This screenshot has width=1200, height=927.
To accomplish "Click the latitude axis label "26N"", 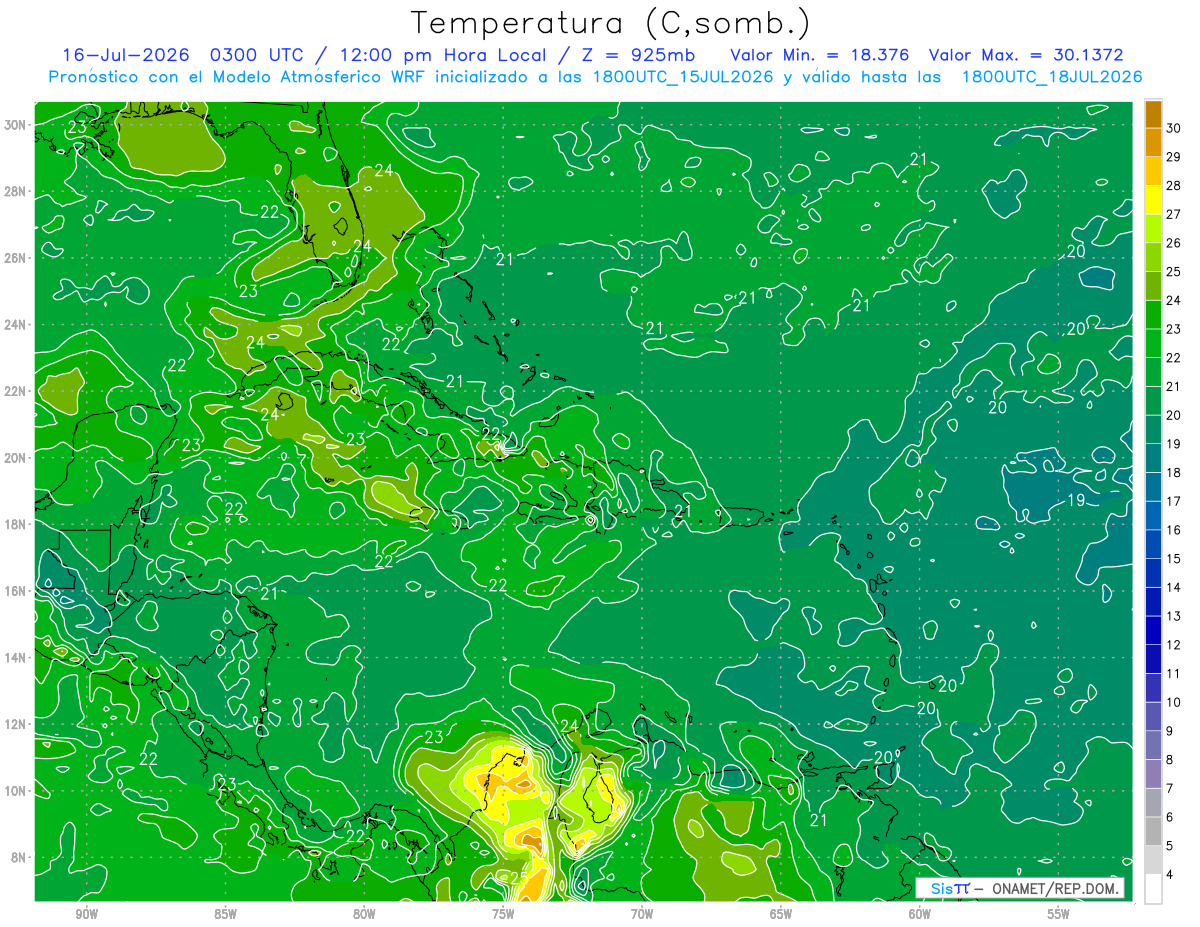I will point(16,258).
